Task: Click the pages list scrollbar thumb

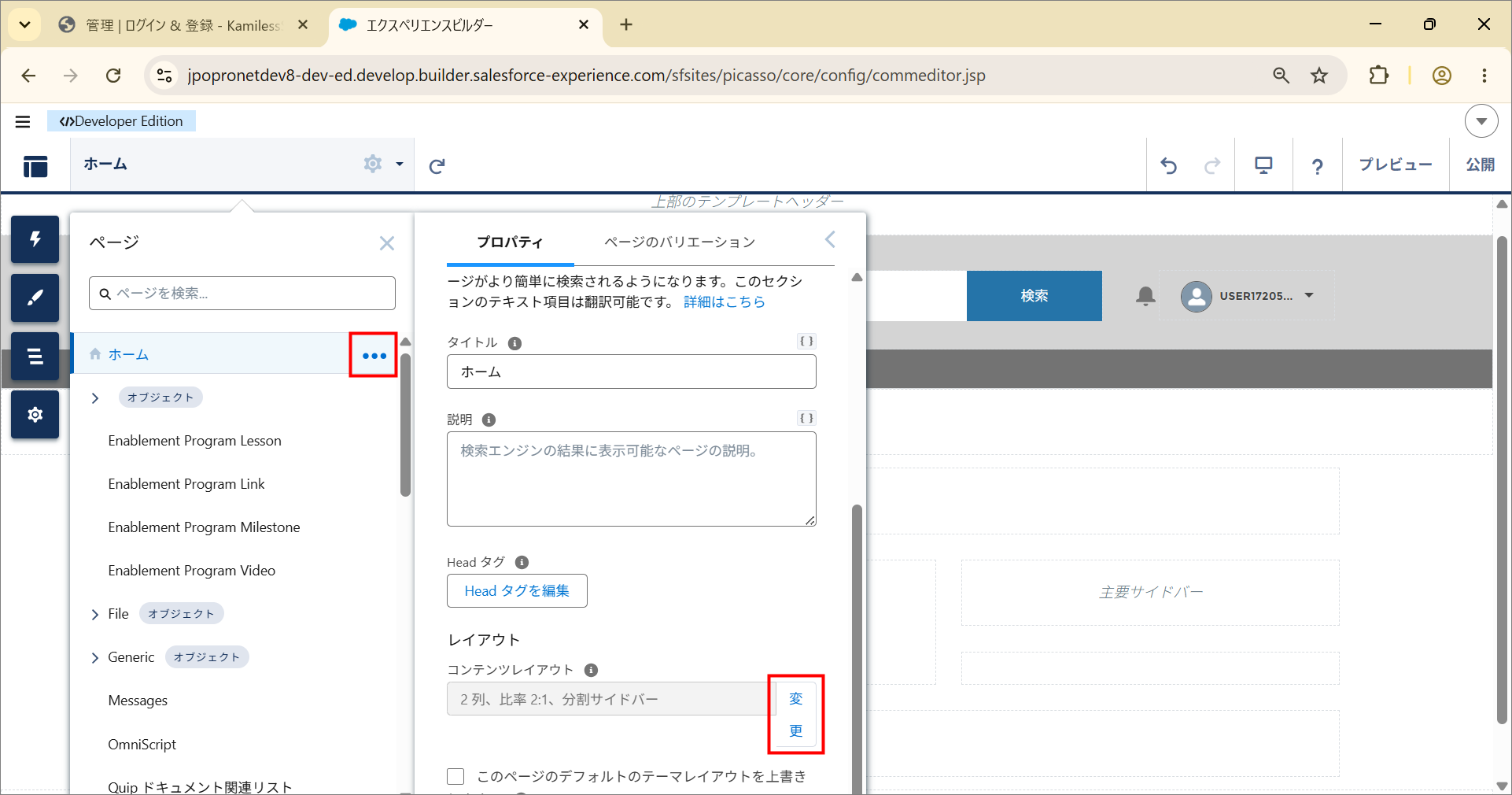Action: (x=406, y=425)
